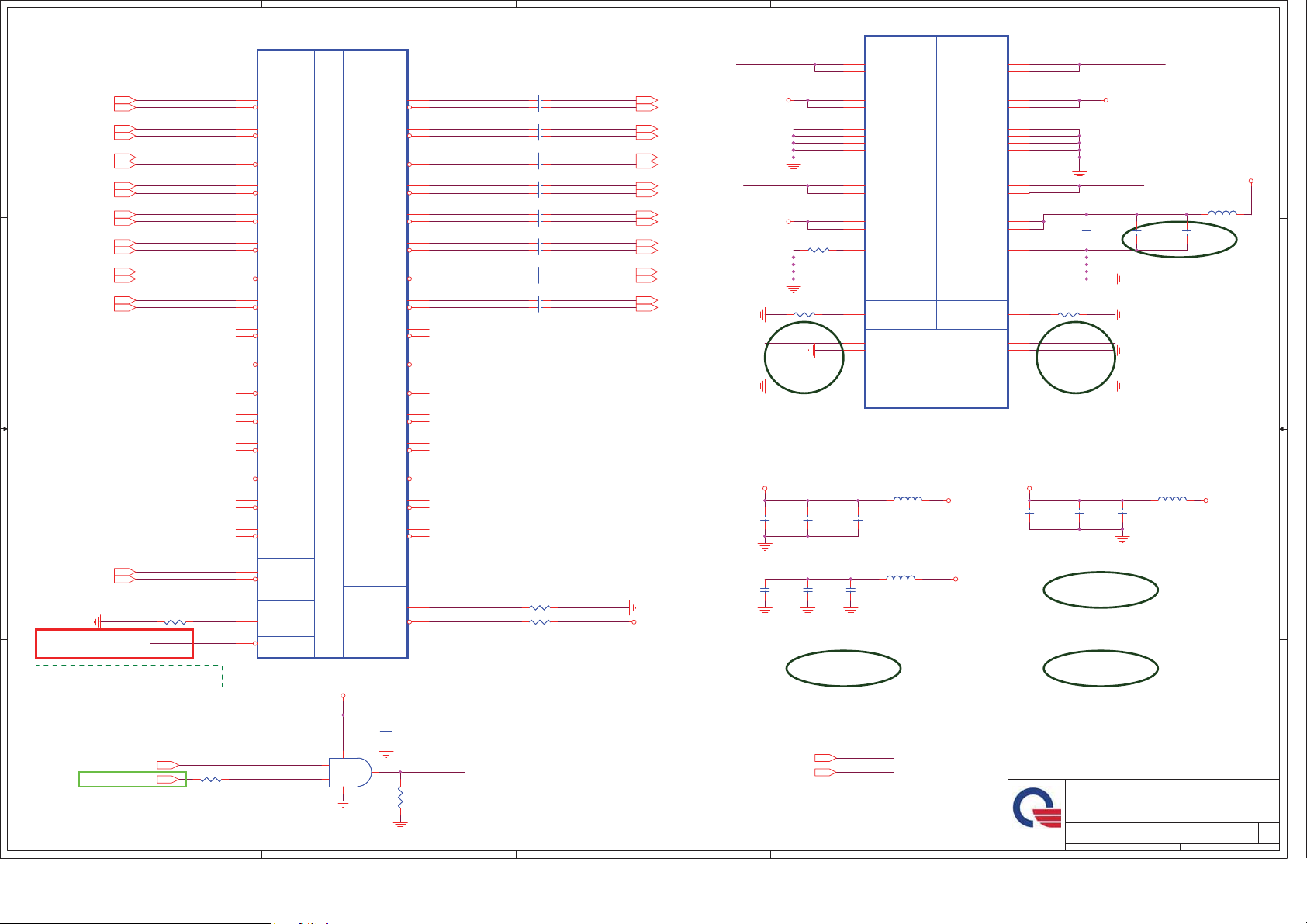Select the inductor at the far upper right

(x=1222, y=212)
